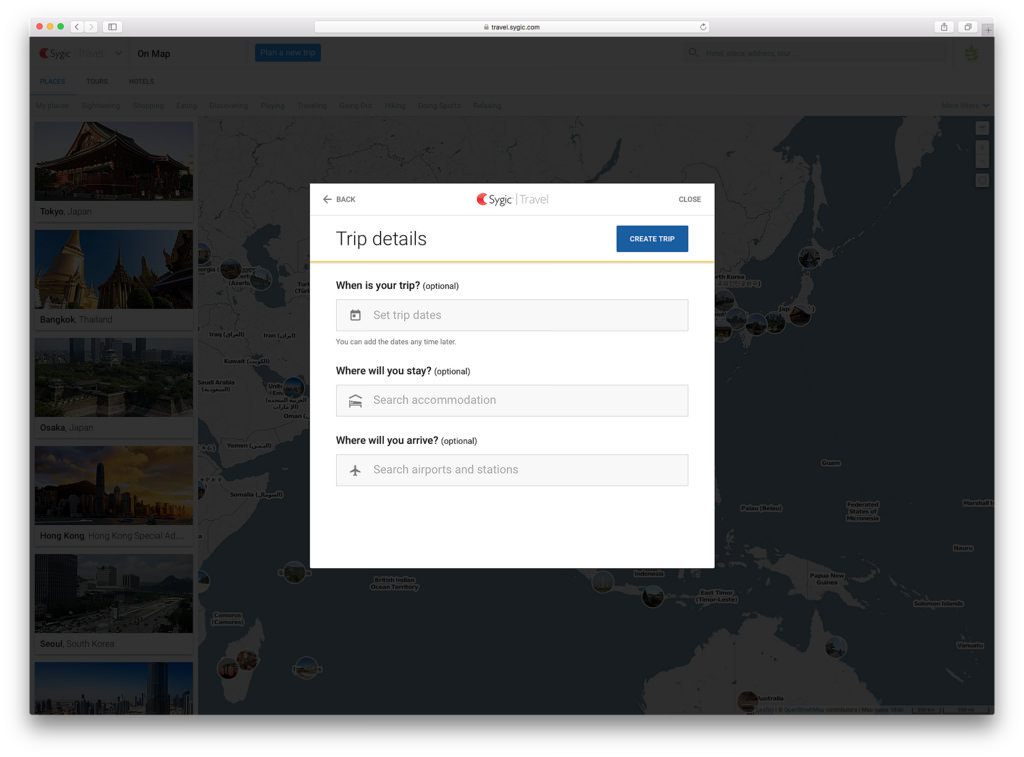Close the Trip details dialog via CLOSE
The image size is (1024, 757).
690,199
